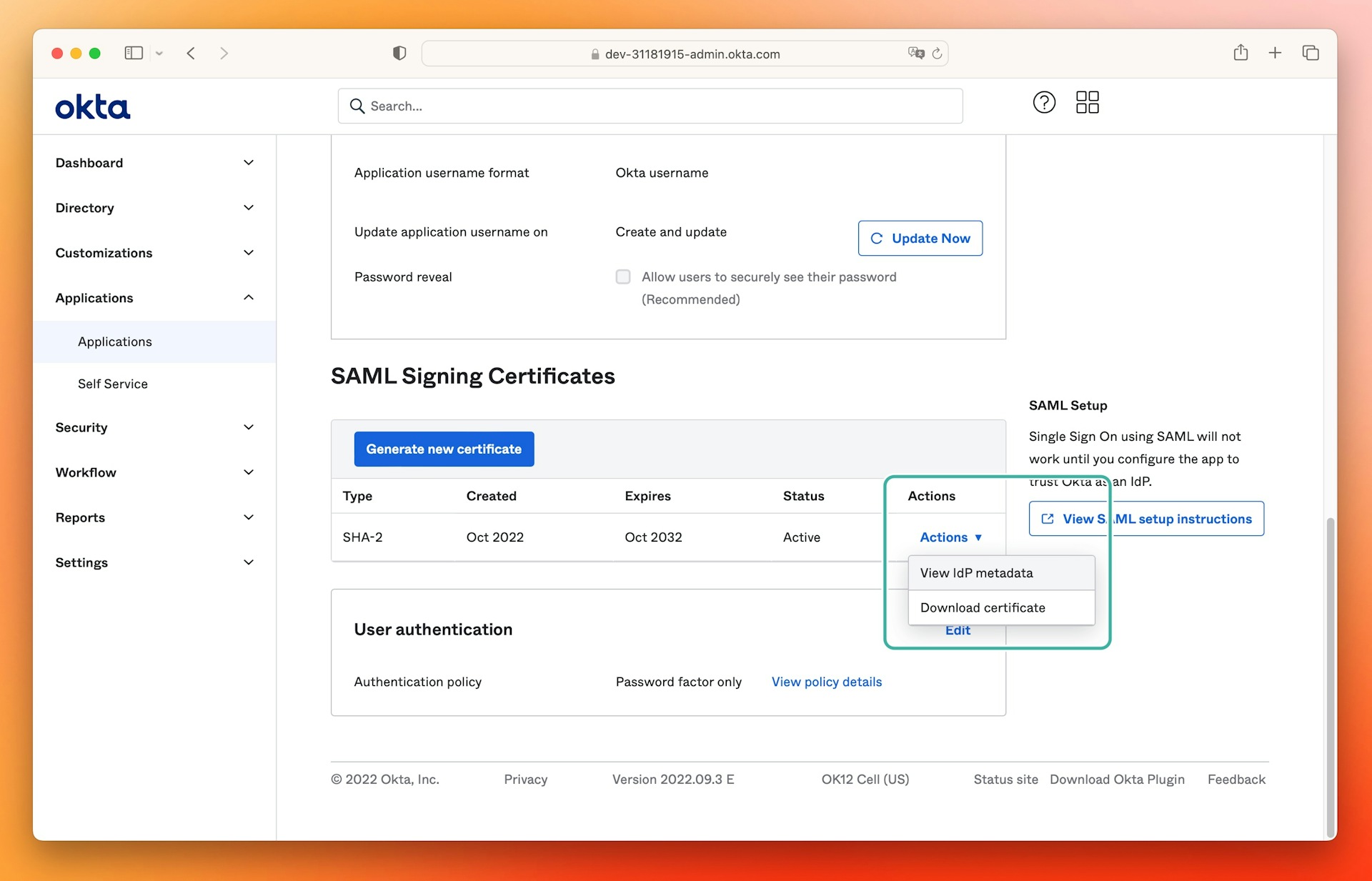Click the grid/apps icon top right
The image size is (1372, 881).
tap(1087, 100)
